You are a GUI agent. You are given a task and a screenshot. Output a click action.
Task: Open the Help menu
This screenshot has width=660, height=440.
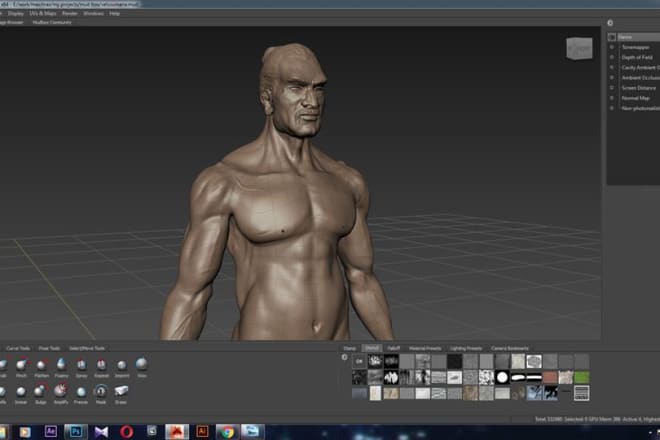[x=114, y=13]
